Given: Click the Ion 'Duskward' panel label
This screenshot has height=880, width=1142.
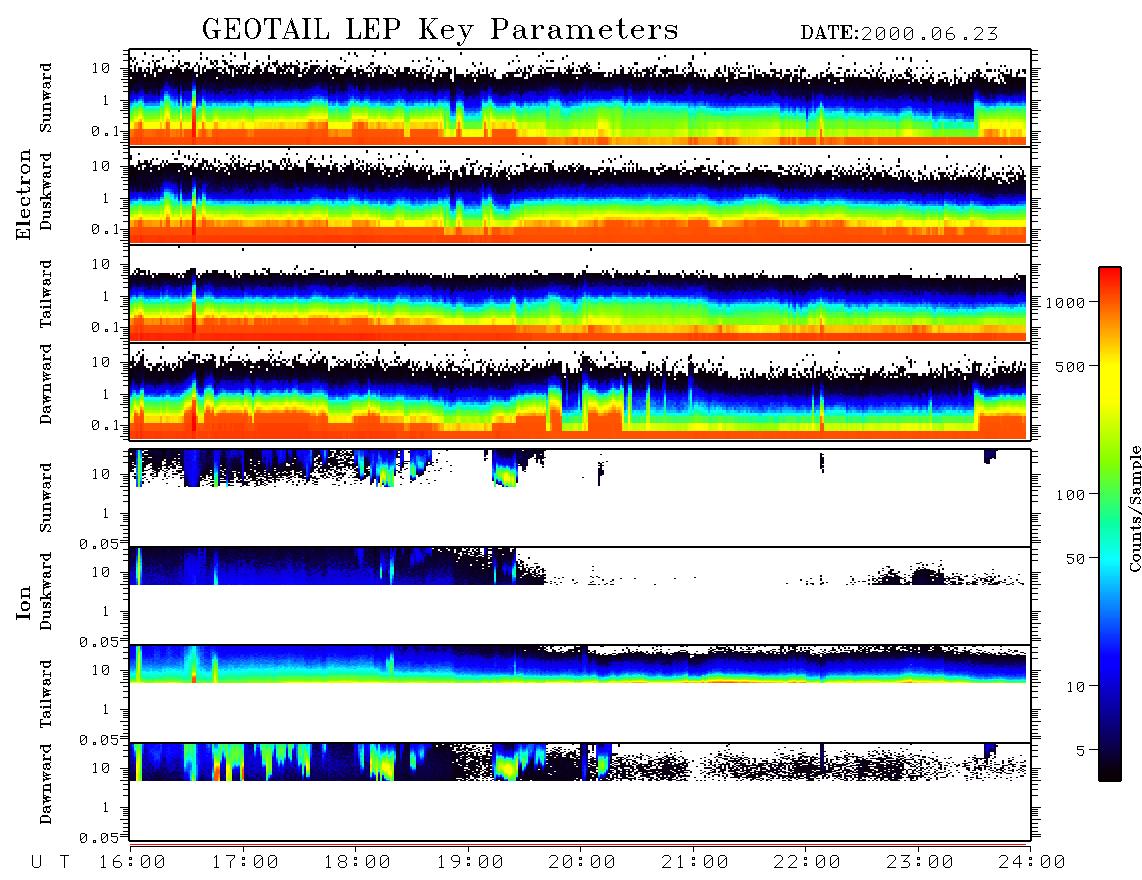Looking at the screenshot, I should pyautogui.click(x=46, y=591).
